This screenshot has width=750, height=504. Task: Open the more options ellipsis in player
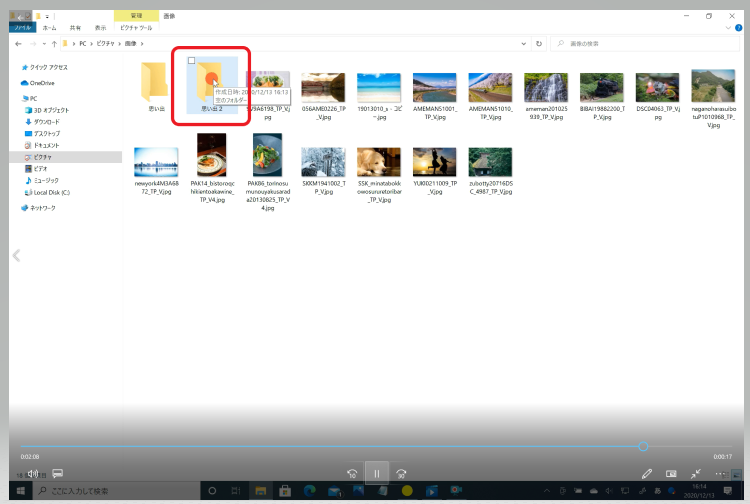tap(719, 473)
